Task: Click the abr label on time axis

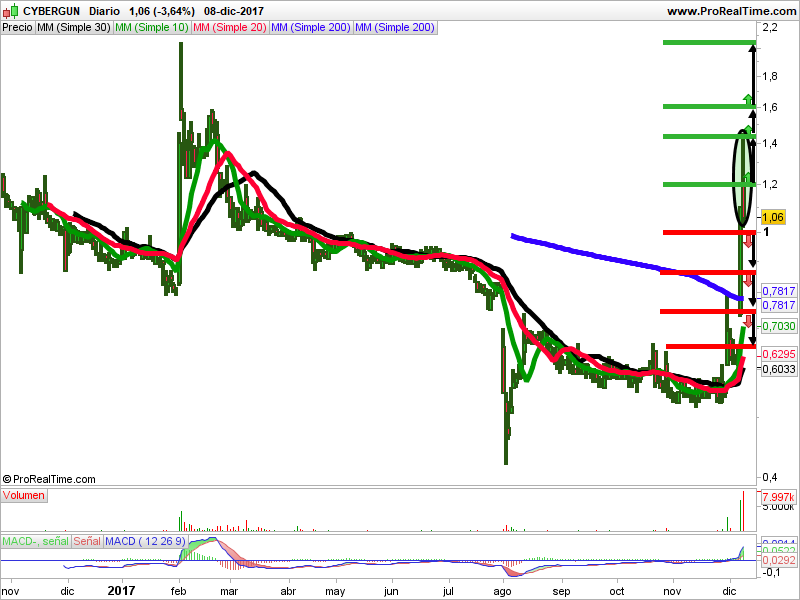Action: coord(288,591)
